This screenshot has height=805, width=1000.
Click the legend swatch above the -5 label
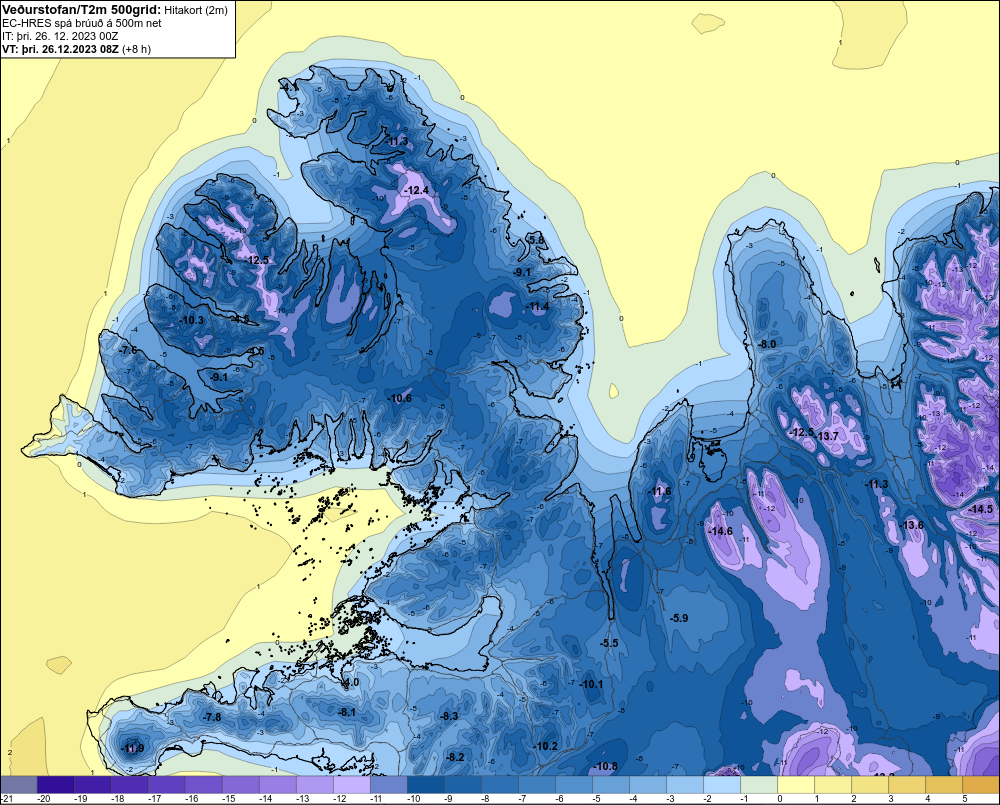[x=611, y=785]
